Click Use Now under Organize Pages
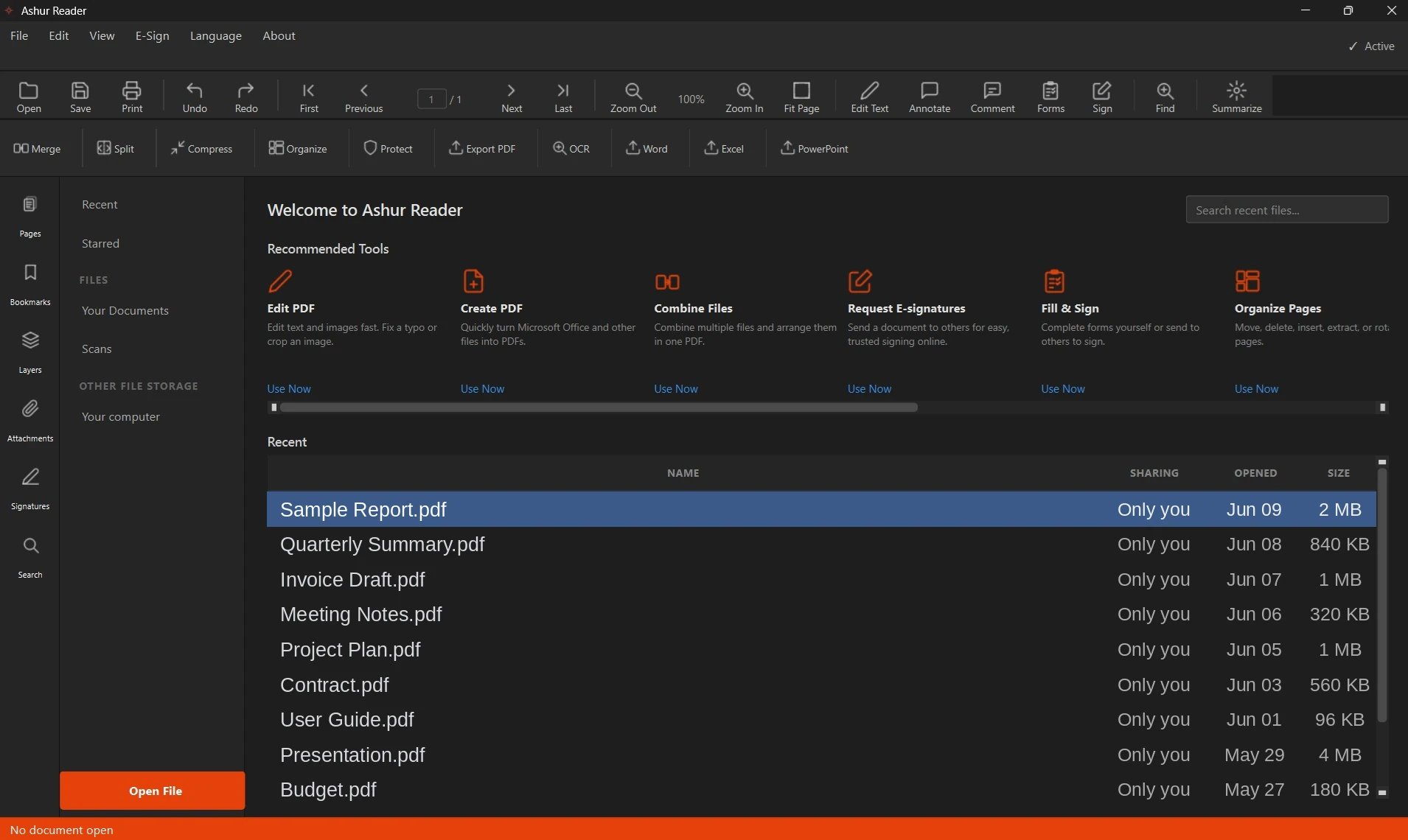The height and width of the screenshot is (840, 1408). point(1256,388)
